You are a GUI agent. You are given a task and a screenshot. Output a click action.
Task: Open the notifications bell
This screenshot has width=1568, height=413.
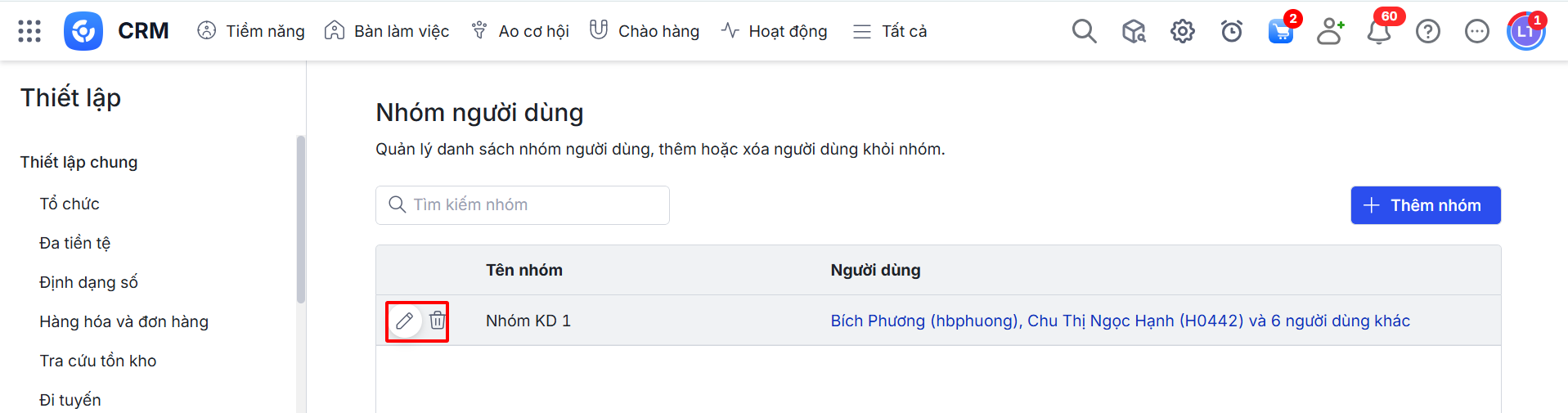click(1379, 32)
